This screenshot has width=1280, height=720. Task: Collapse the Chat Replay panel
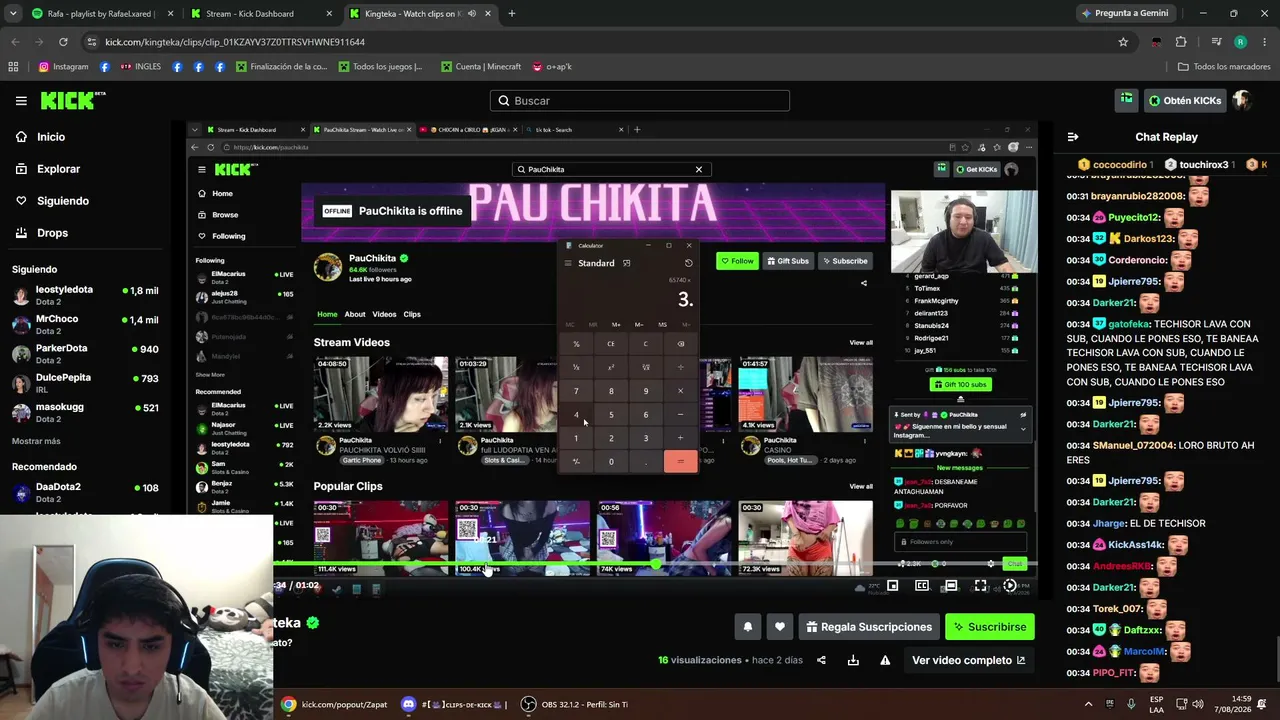(1073, 137)
